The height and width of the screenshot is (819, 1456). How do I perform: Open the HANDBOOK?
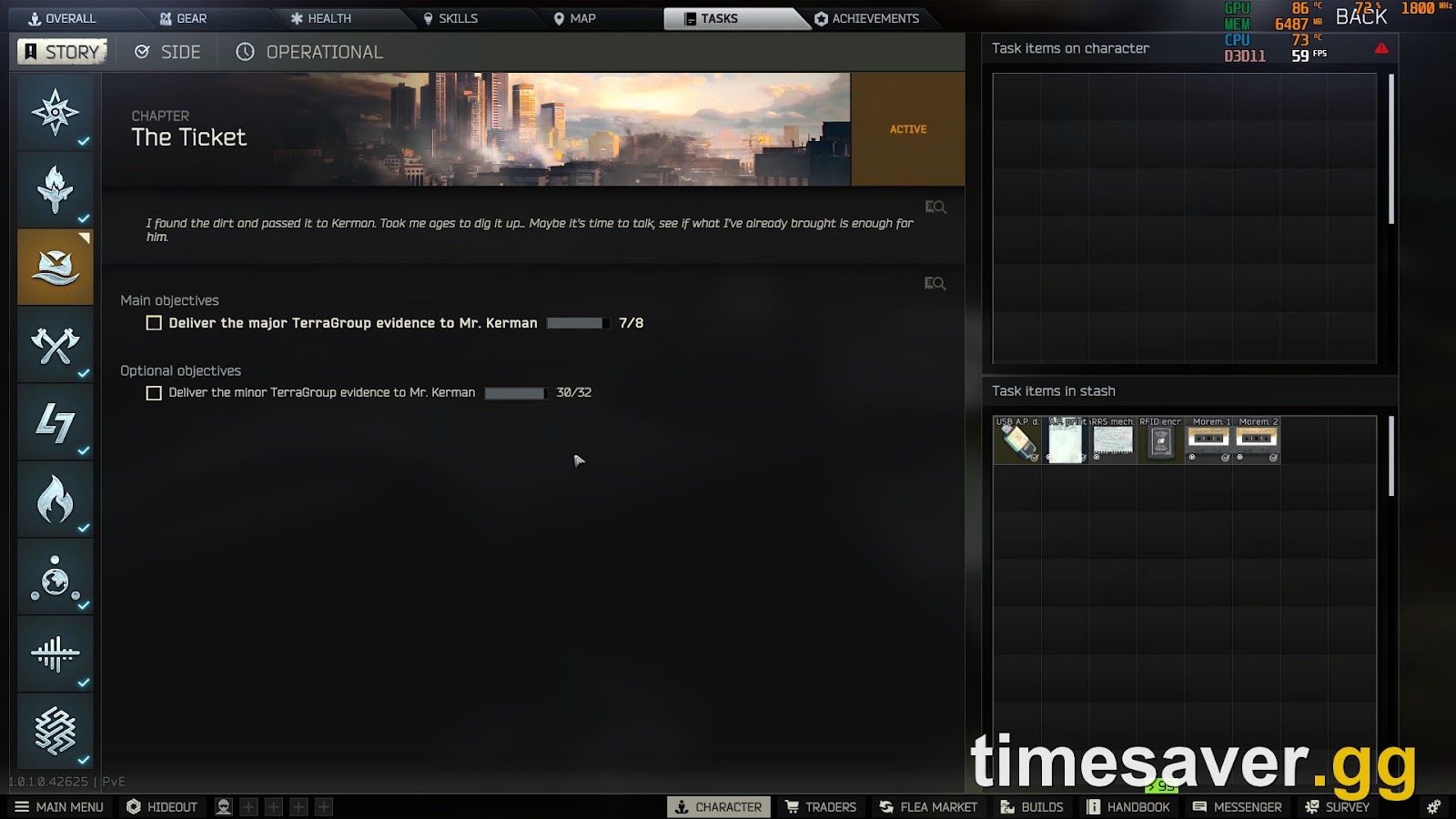[1128, 807]
